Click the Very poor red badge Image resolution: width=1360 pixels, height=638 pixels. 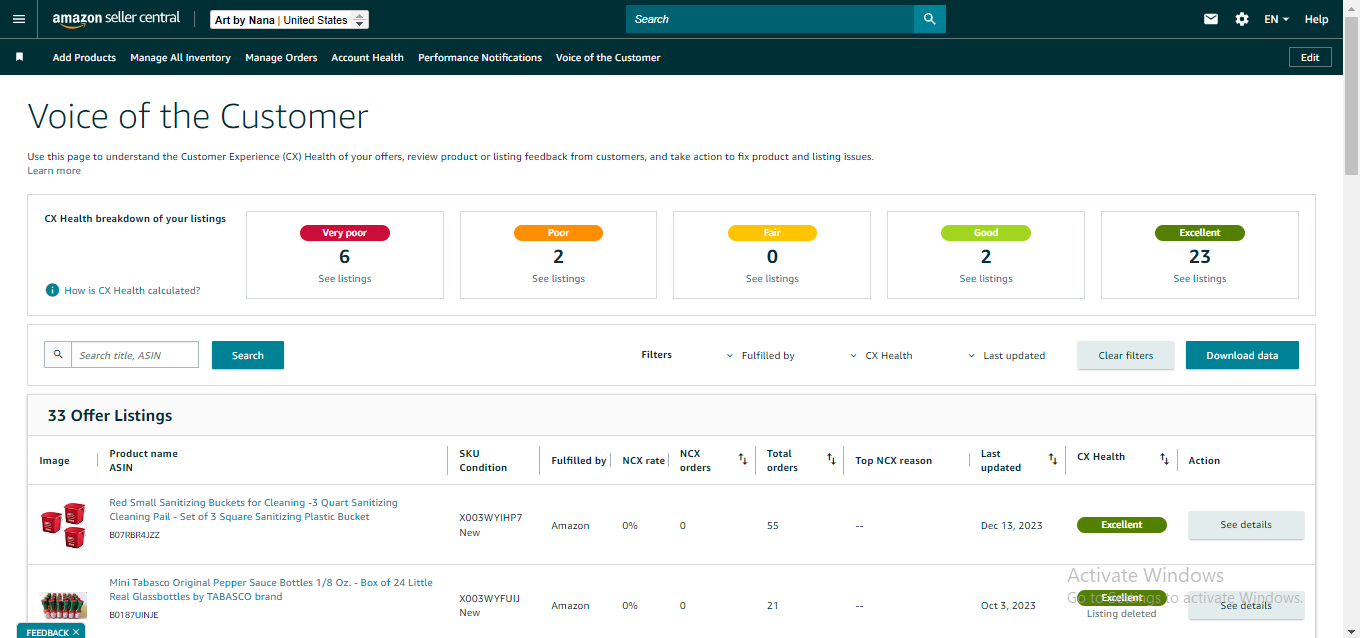(345, 233)
